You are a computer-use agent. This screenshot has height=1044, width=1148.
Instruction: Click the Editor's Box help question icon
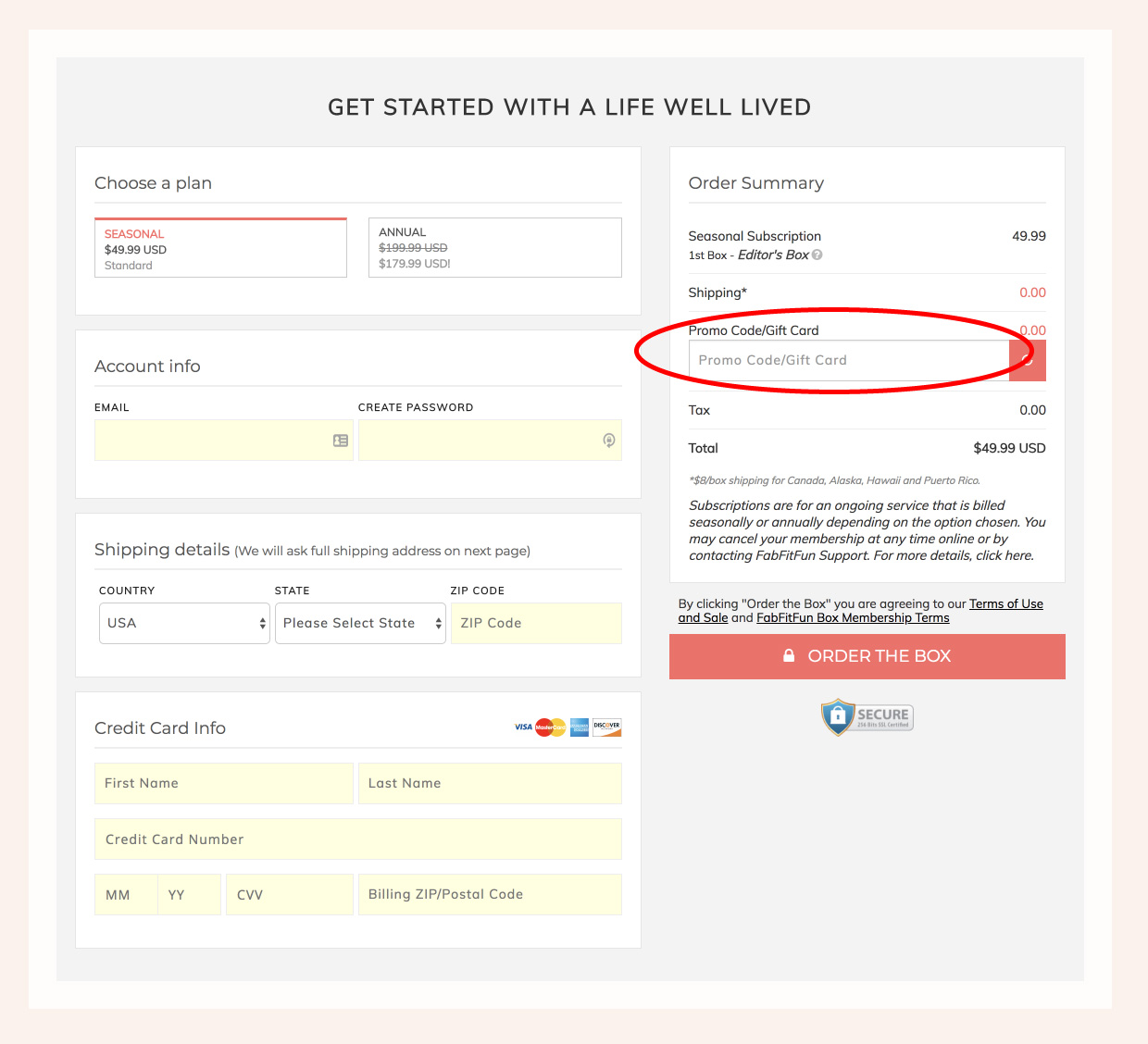(817, 255)
